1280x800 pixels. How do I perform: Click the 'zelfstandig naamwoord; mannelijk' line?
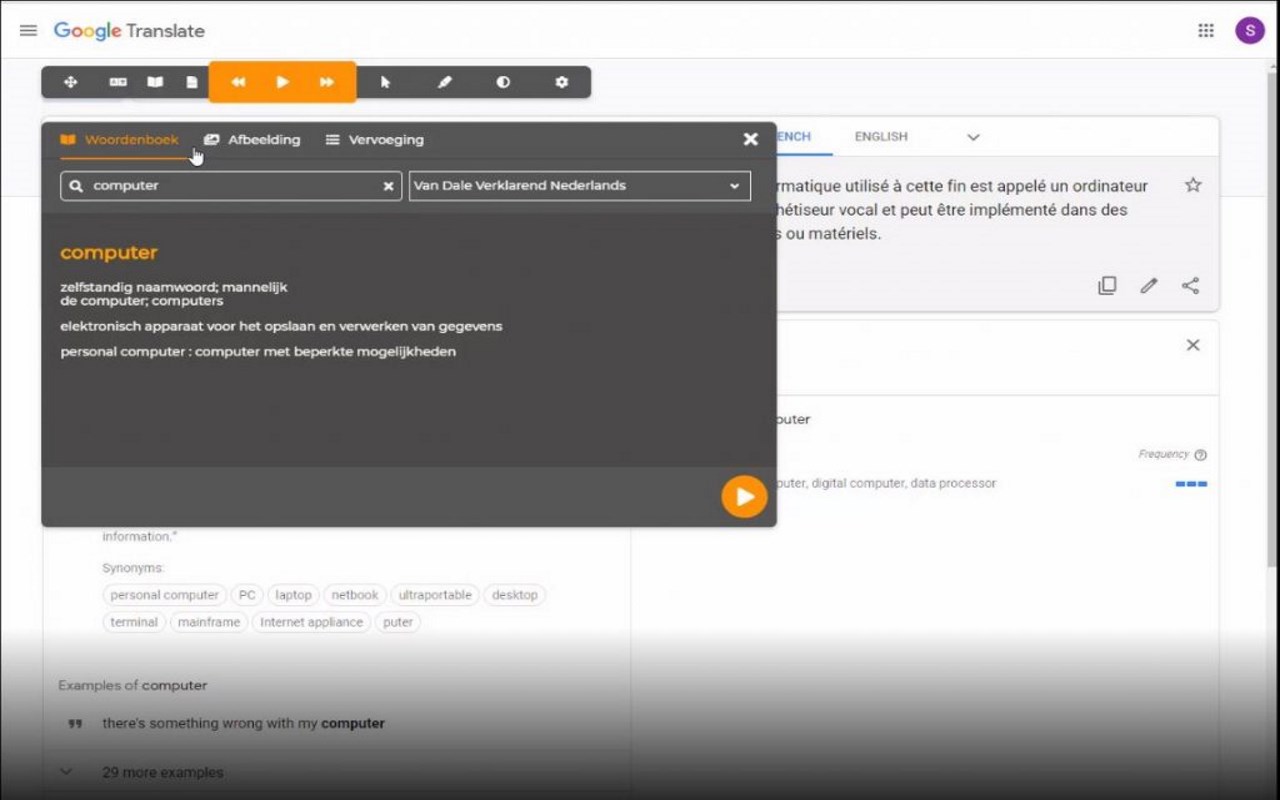173,287
